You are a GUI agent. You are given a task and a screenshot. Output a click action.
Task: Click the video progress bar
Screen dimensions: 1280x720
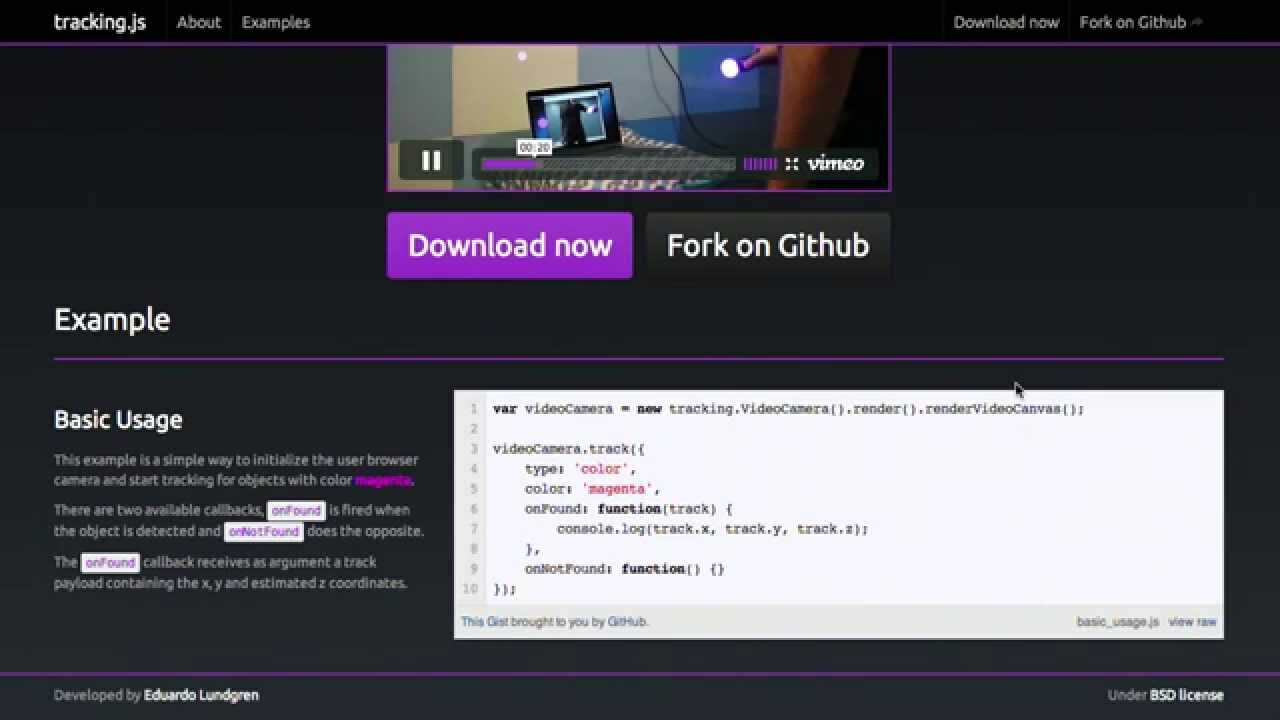coord(608,164)
